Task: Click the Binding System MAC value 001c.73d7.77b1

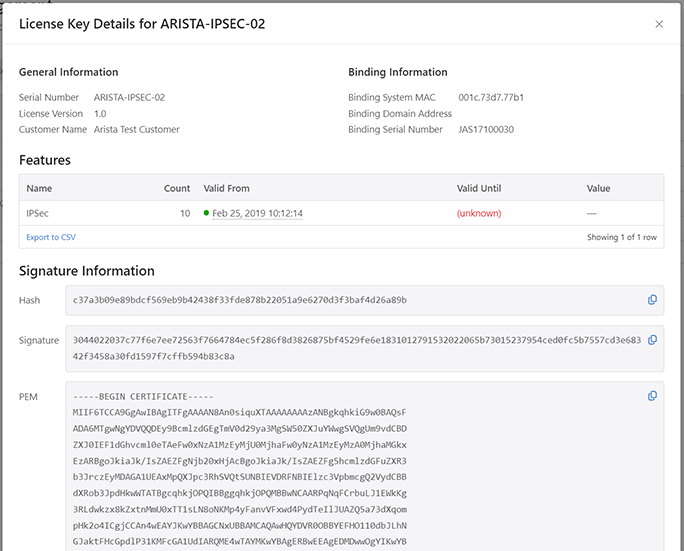Action: click(x=491, y=97)
